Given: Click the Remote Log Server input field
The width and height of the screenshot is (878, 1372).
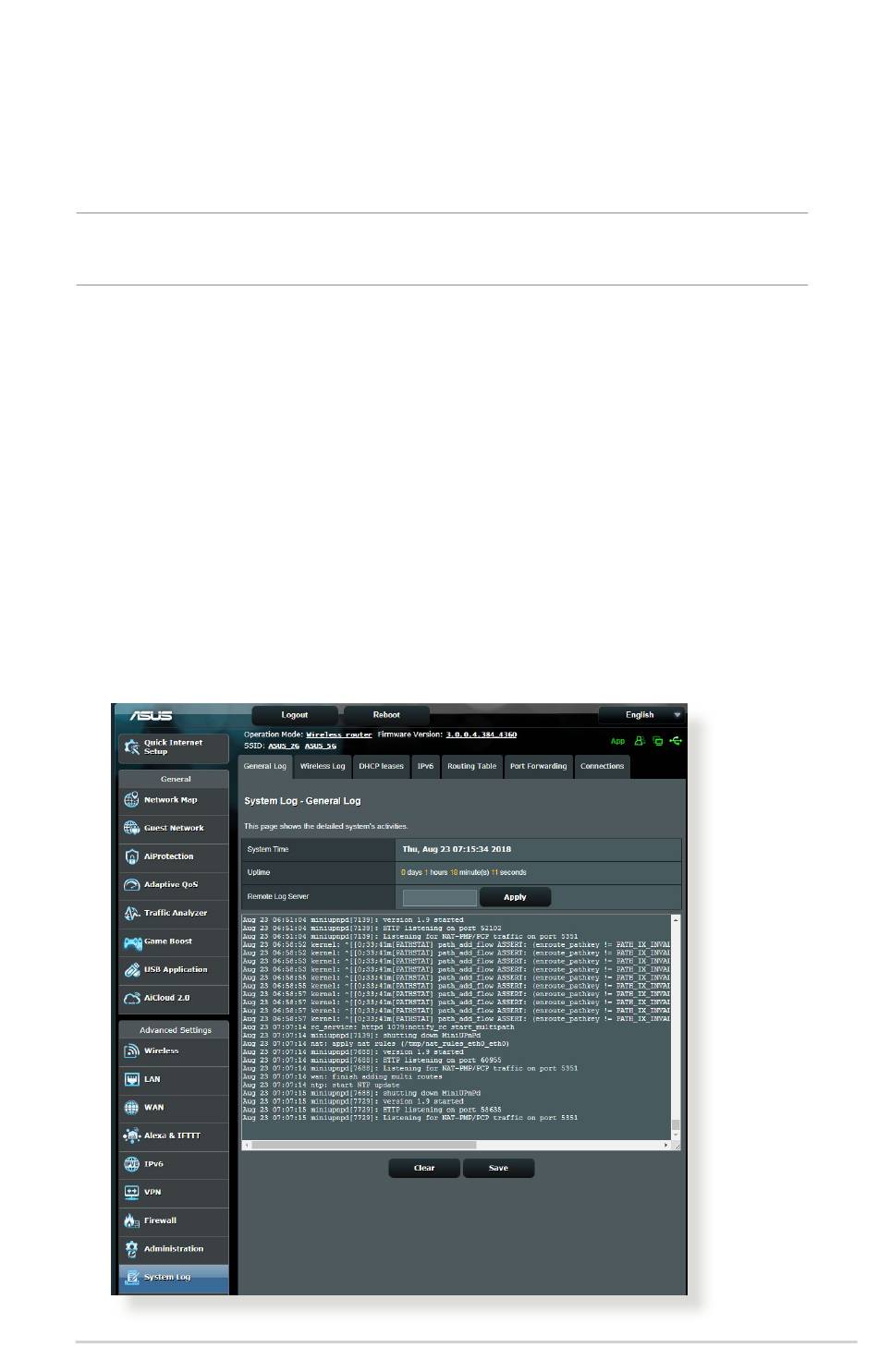Looking at the screenshot, I should click(440, 898).
